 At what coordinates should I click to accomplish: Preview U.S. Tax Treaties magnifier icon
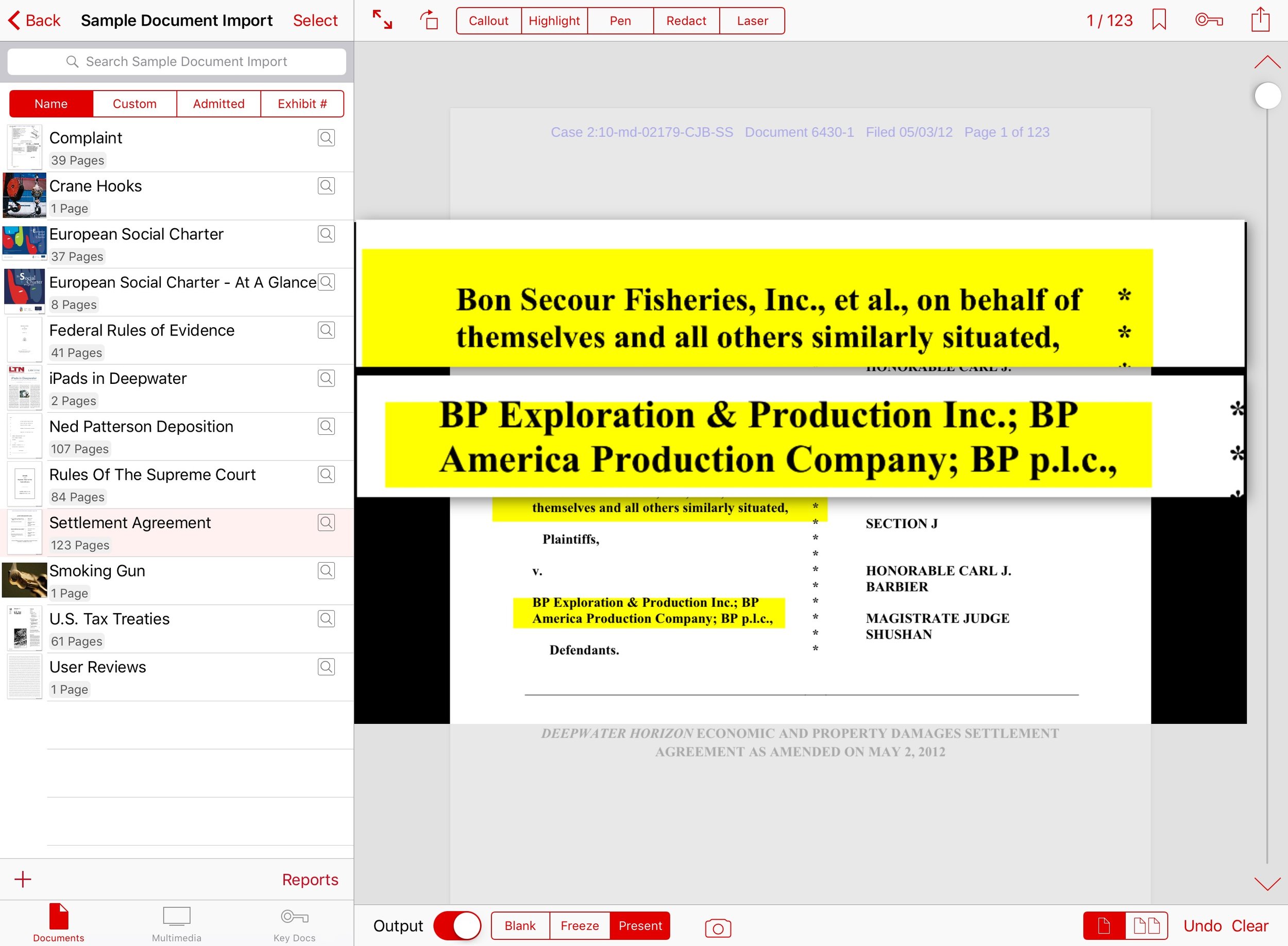[x=326, y=618]
